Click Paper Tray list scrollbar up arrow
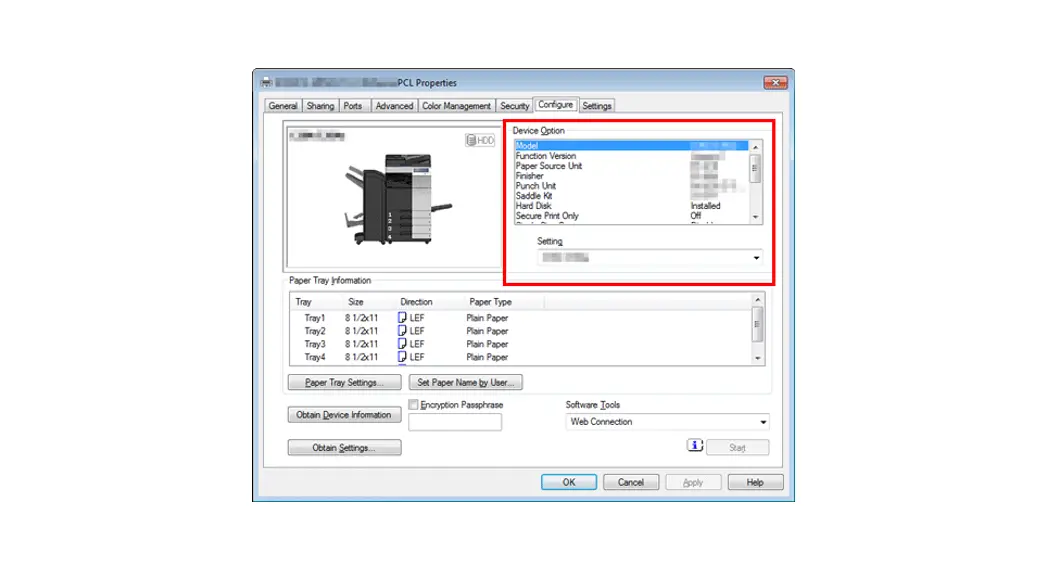 pos(758,300)
